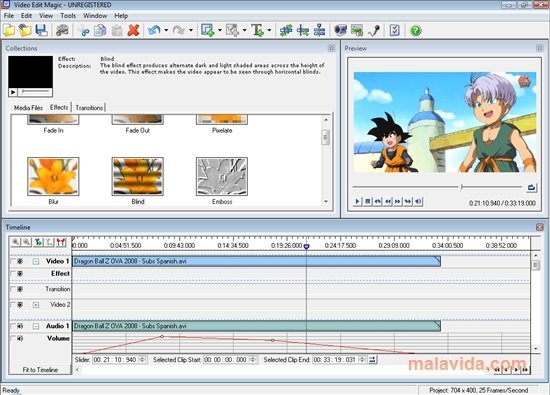This screenshot has height=395, width=550.
Task: Toggle the Effect track checkbox
Action: tap(13, 274)
